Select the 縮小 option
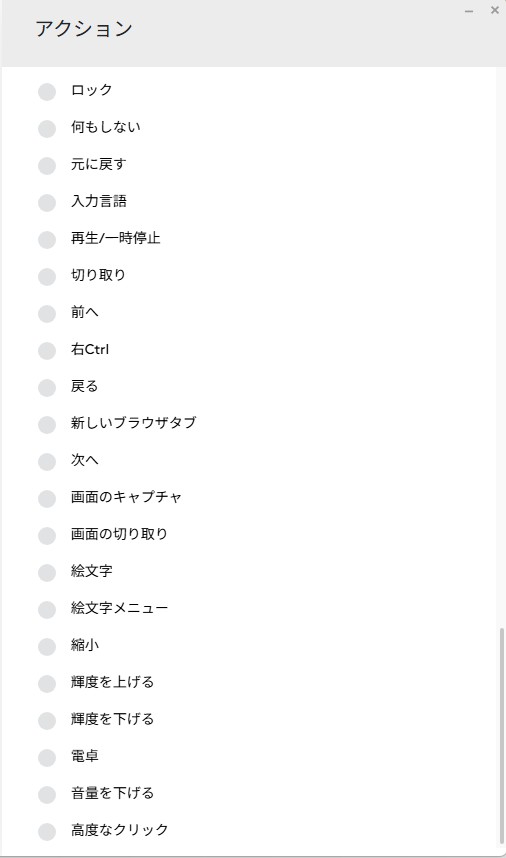Viewport: 506px width, 858px height. click(47, 646)
